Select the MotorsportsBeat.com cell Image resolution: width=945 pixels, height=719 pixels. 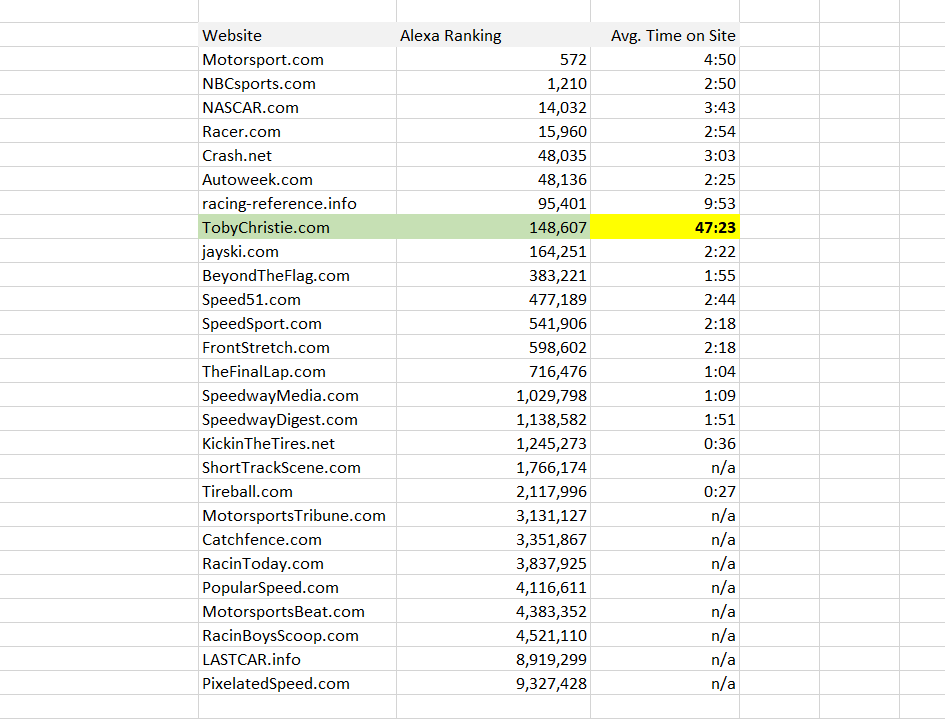tap(297, 612)
